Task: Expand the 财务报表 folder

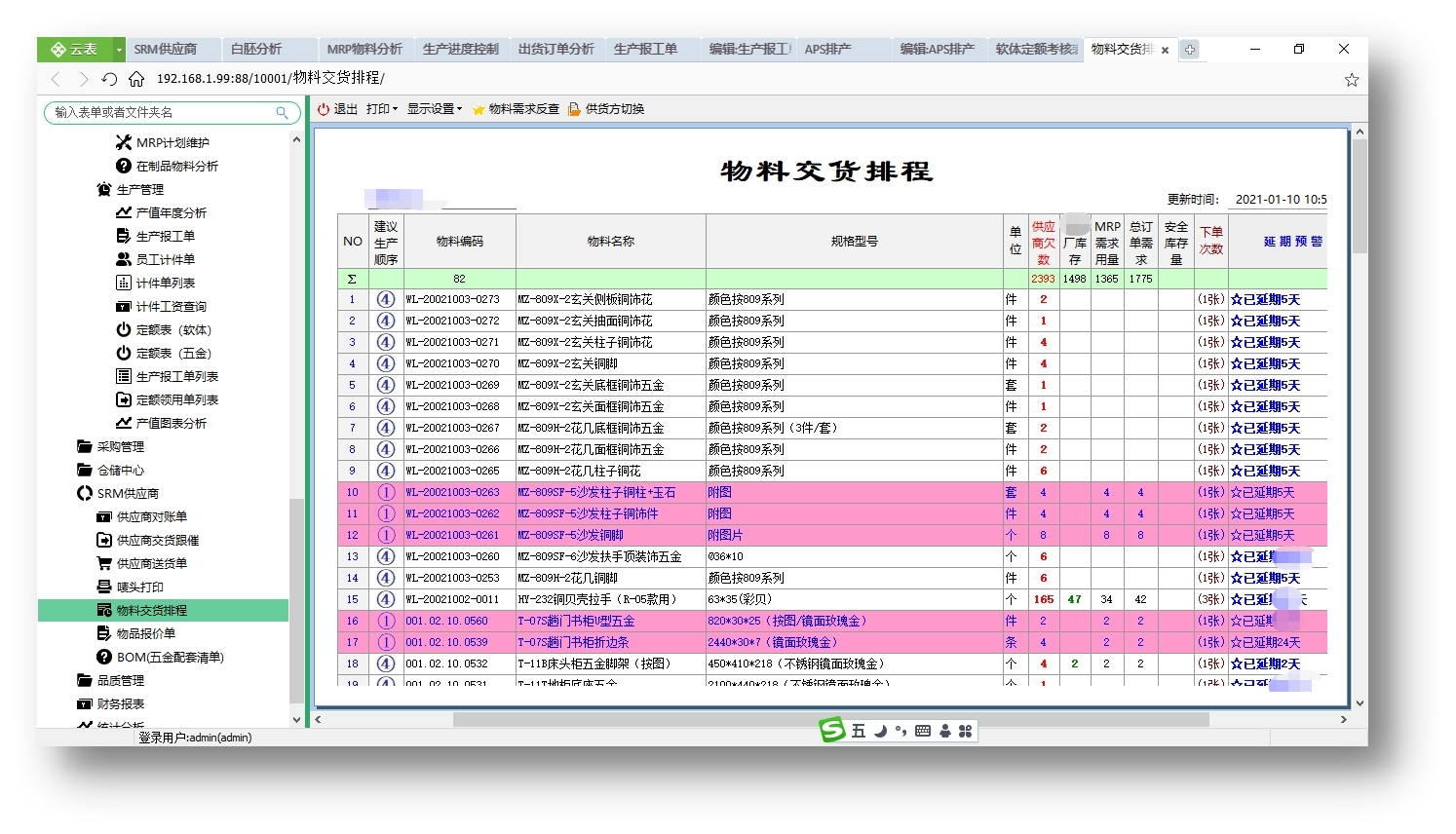Action: tap(110, 703)
